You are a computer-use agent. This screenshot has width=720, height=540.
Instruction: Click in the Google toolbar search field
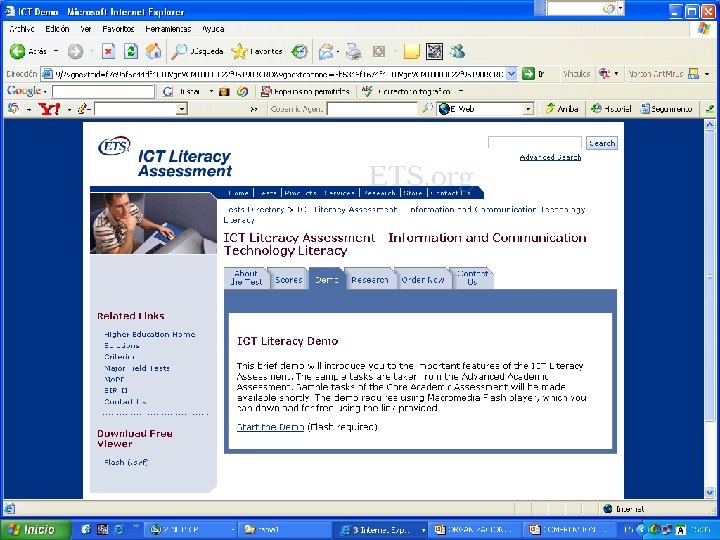pos(103,91)
